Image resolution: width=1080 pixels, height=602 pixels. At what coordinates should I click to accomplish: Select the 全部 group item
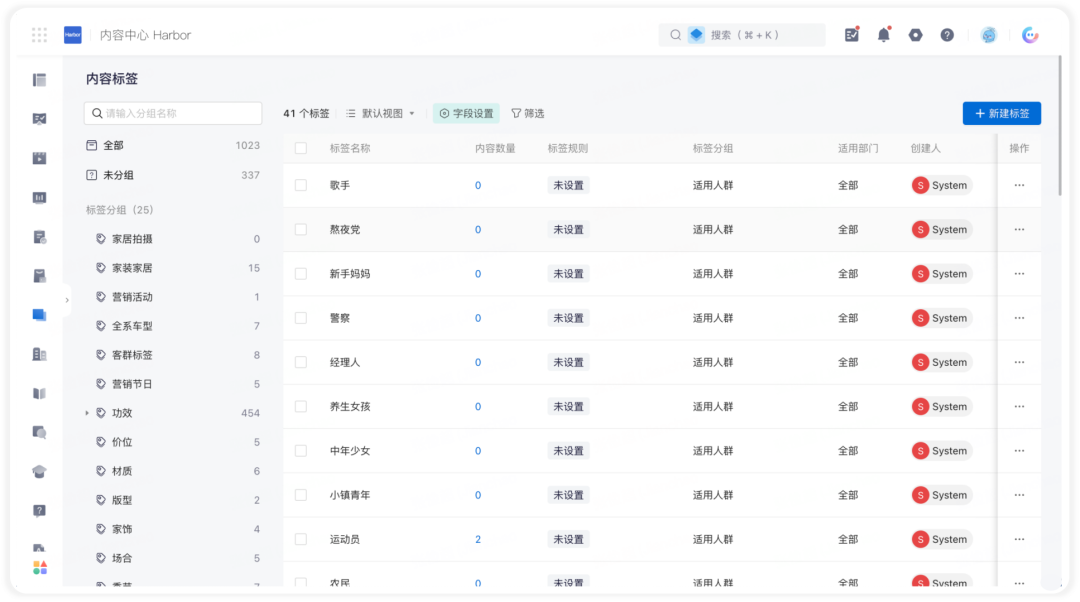(172, 145)
